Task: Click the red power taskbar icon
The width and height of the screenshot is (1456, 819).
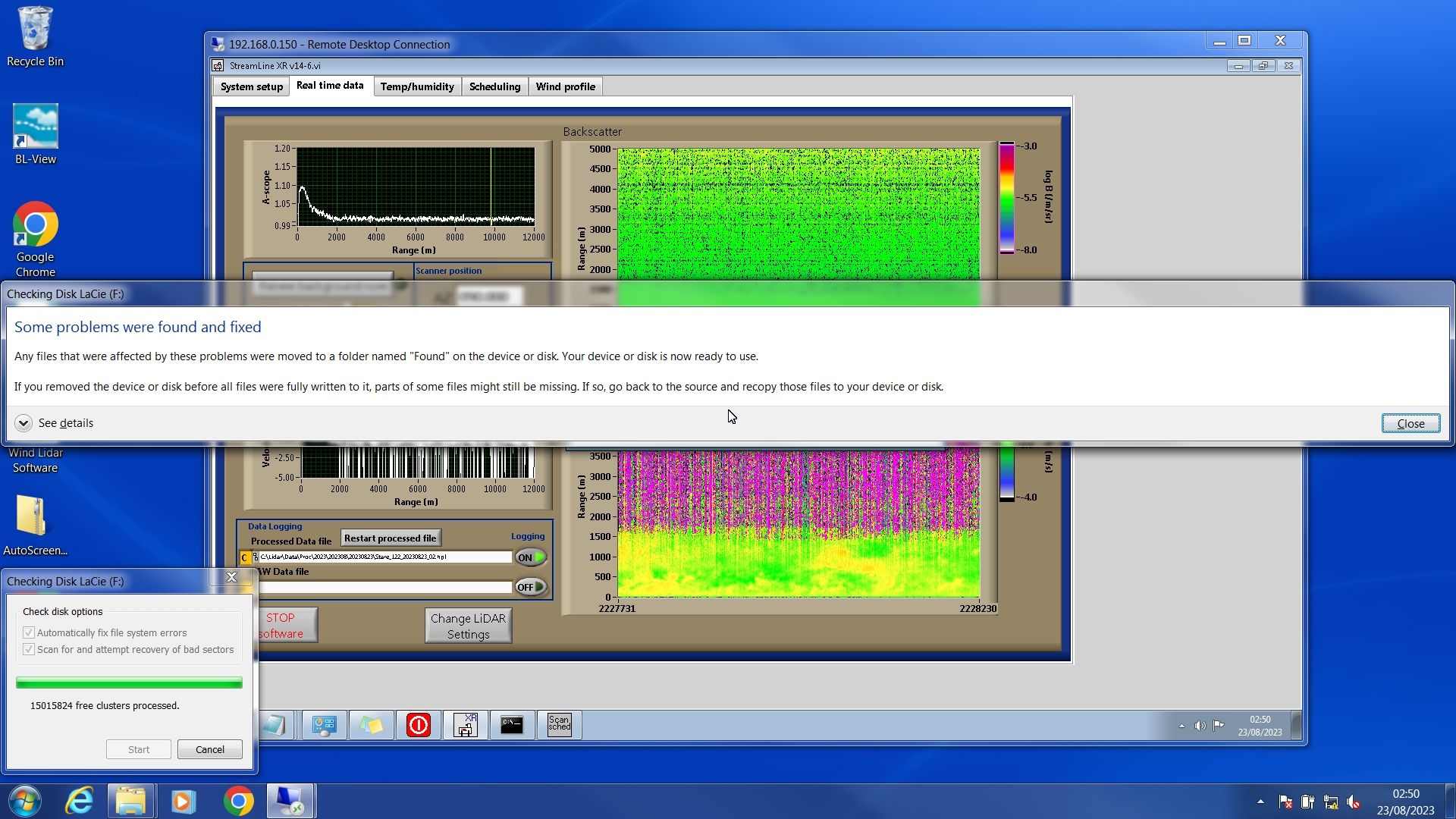Action: point(418,724)
